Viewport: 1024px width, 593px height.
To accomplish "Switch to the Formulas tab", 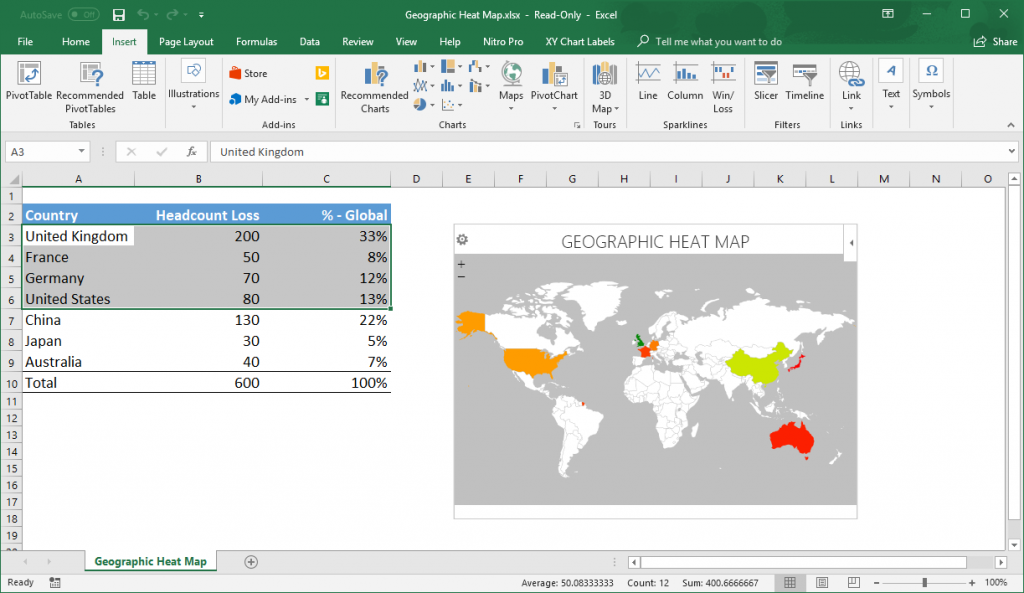I will [x=256, y=42].
